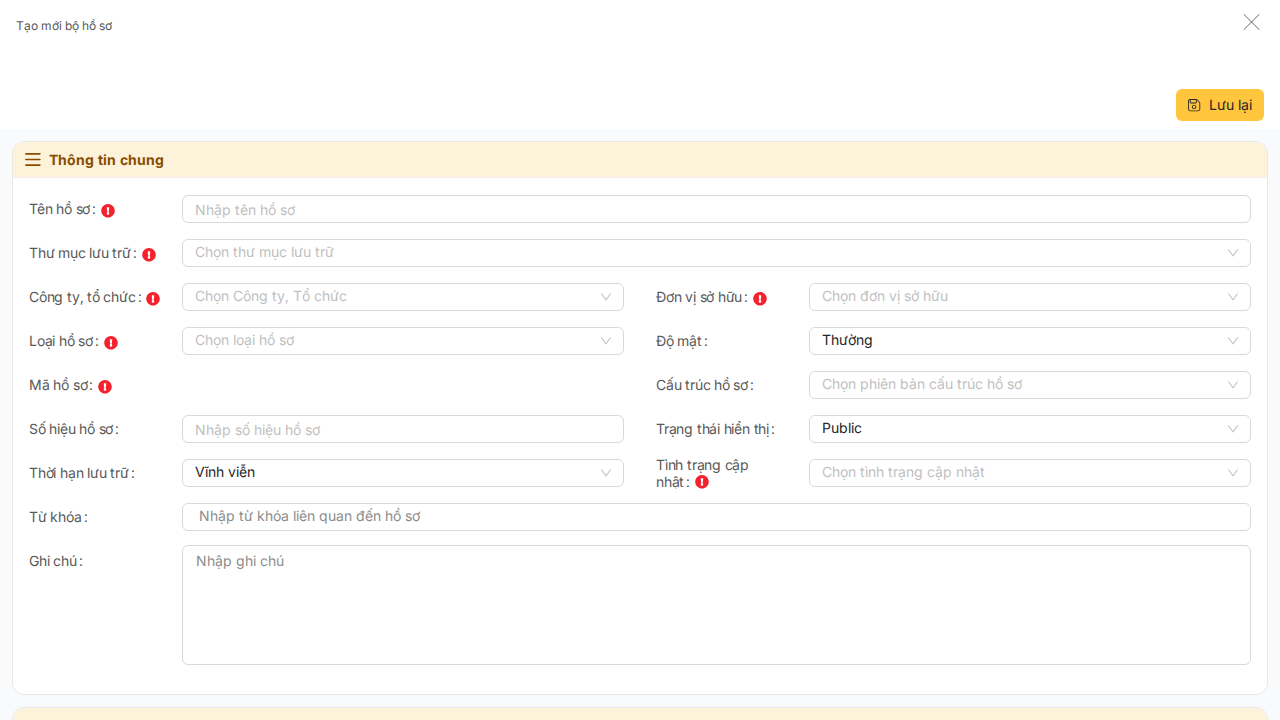Image resolution: width=1280 pixels, height=720 pixels.
Task: Expand the Chọn Công ty, Tổ chức dropdown
Action: (x=402, y=297)
